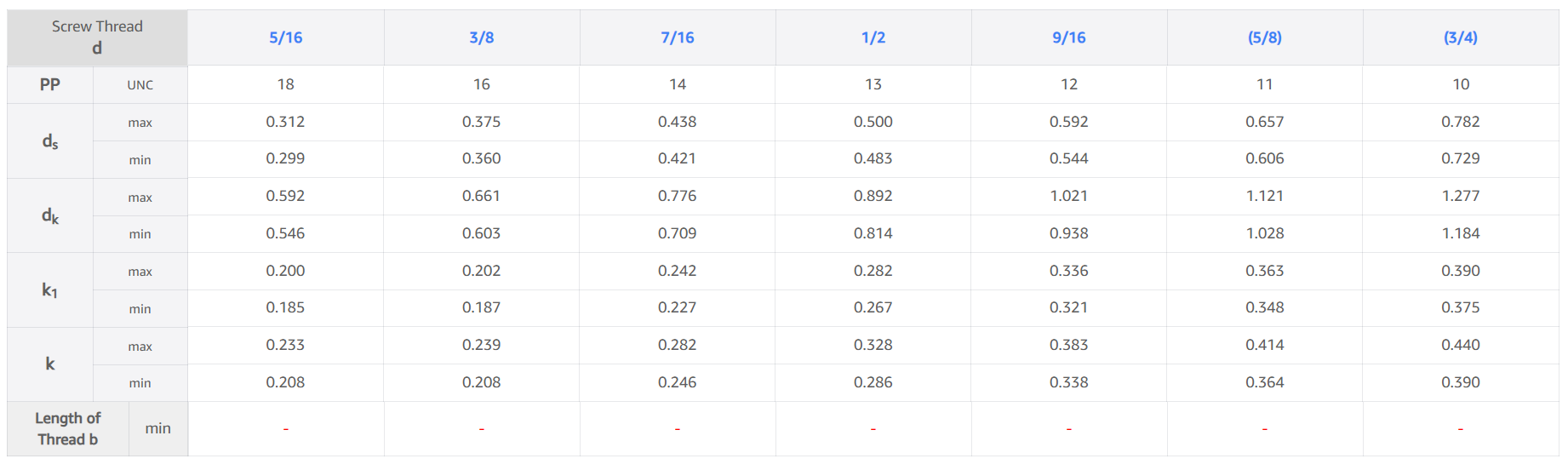Image resolution: width=1568 pixels, height=470 pixels.
Task: Select the 1.277 dk max cell
Action: click(x=1461, y=196)
